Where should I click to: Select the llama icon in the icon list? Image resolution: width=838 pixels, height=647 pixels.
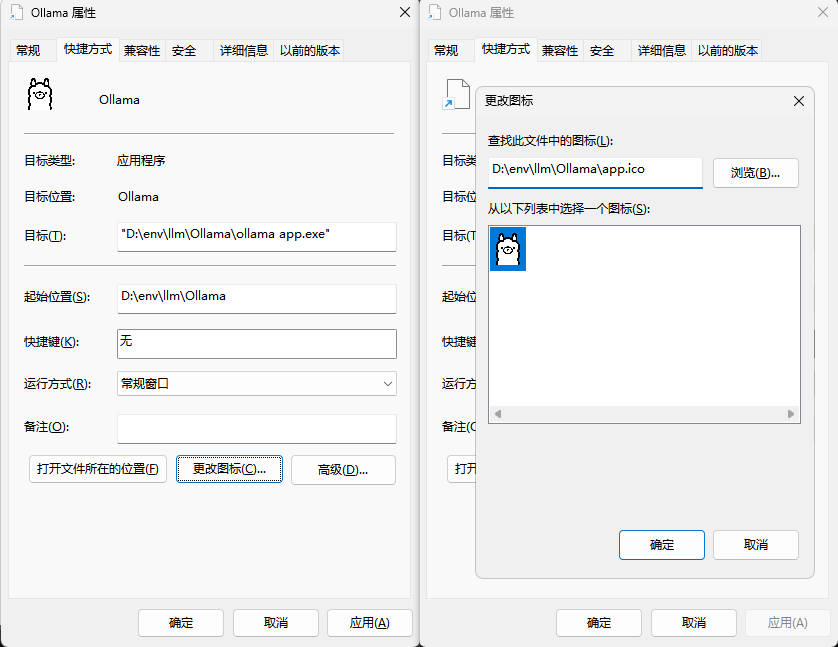click(x=508, y=249)
